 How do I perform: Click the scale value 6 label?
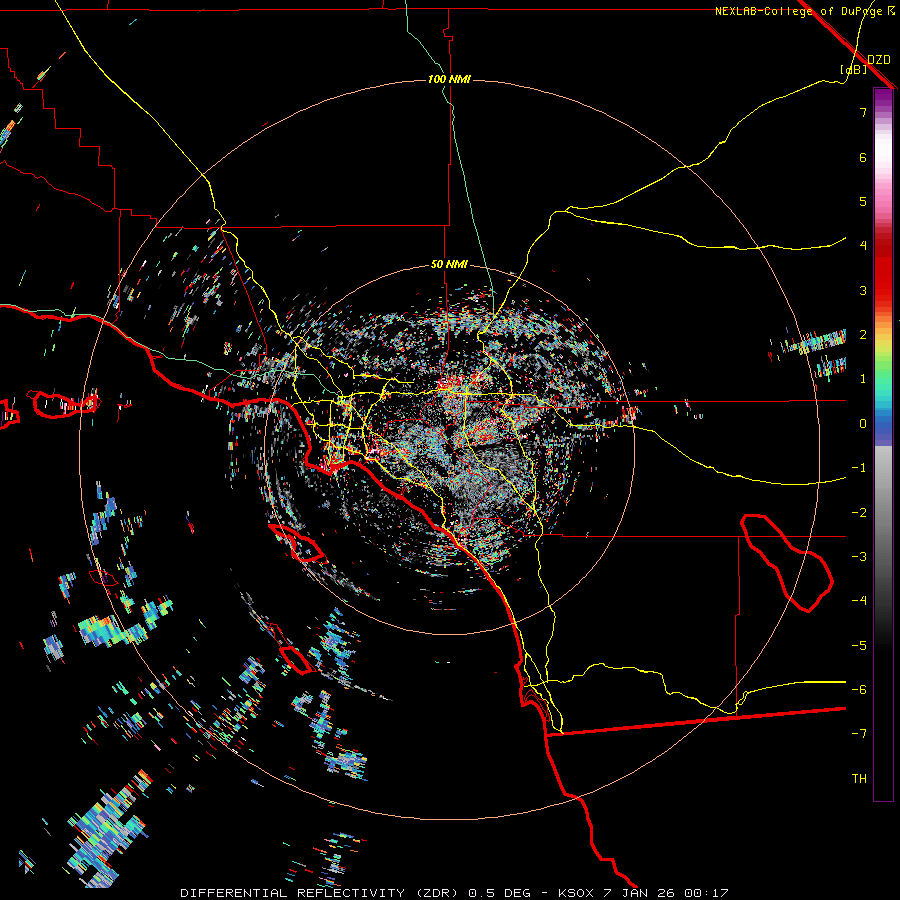click(863, 157)
